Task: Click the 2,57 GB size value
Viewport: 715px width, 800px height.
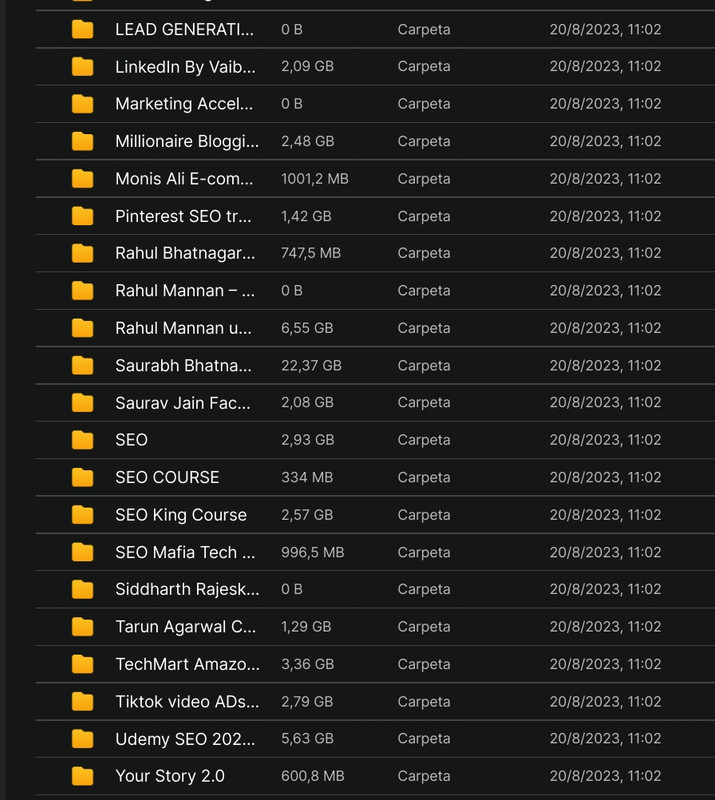Action: pyautogui.click(x=307, y=515)
